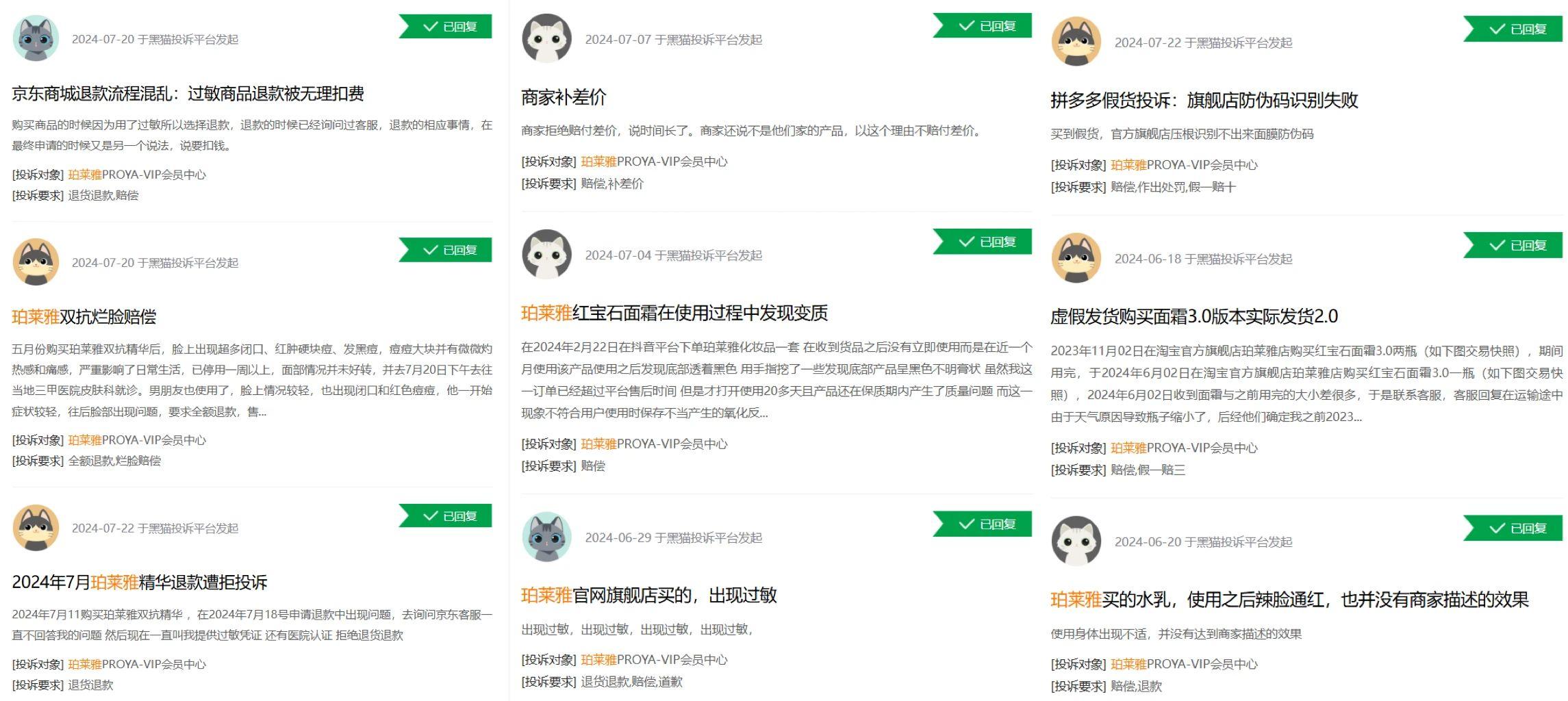This screenshot has width=1568, height=701.
Task: Open title 虚假发货购买面霜3.0版本实际发货2.0
Action: click(1194, 316)
